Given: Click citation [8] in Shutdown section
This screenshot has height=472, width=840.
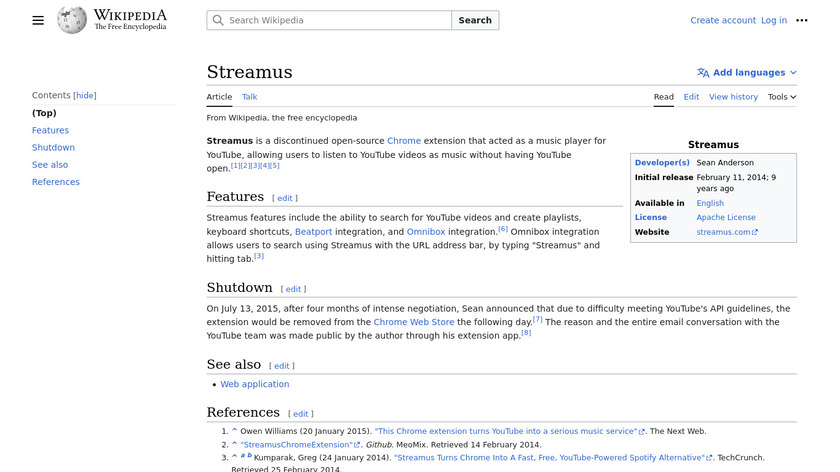Looking at the screenshot, I should click(526, 333).
